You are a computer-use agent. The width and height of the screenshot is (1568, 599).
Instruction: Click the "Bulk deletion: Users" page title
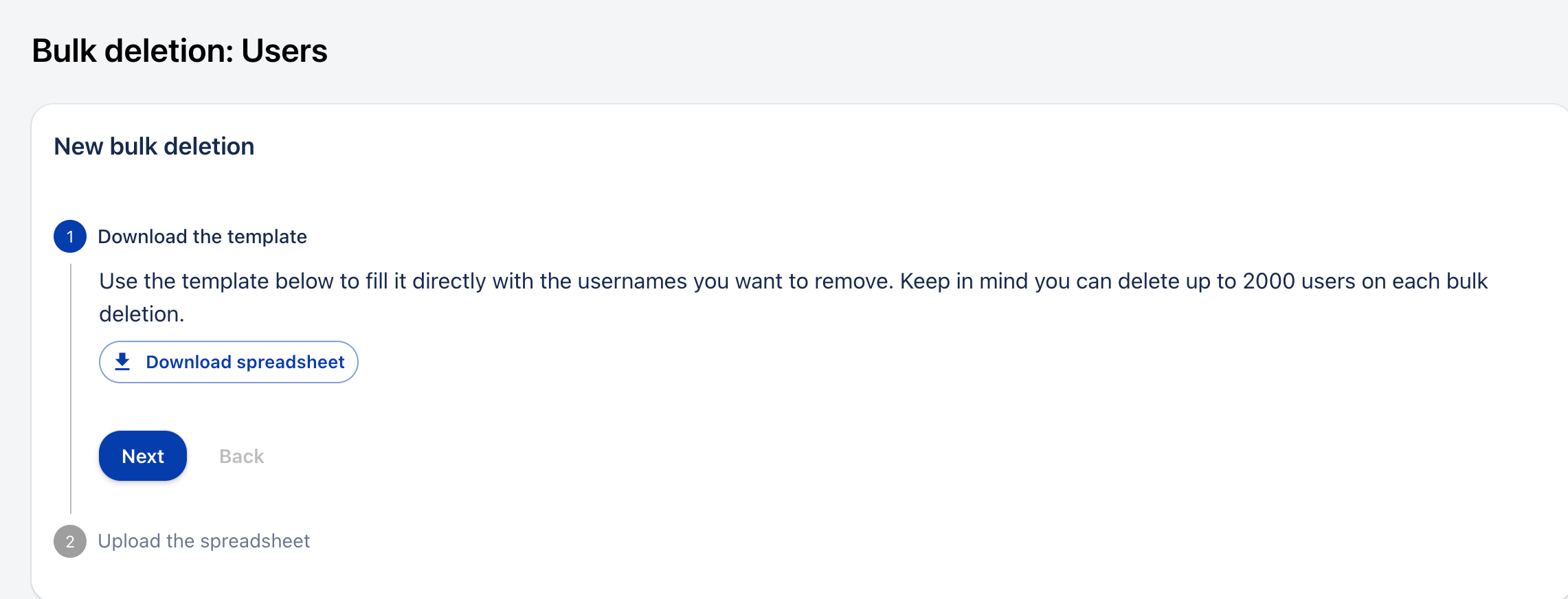coord(179,51)
